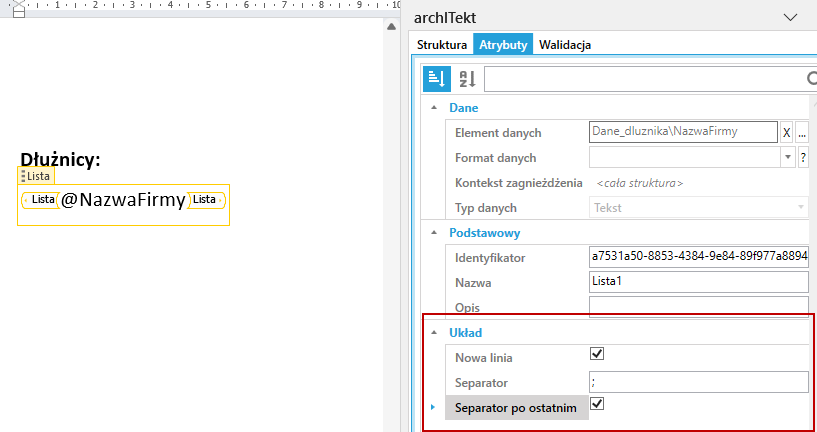Click the empty Opis field
Viewport: 817px width, 432px height.
699,306
